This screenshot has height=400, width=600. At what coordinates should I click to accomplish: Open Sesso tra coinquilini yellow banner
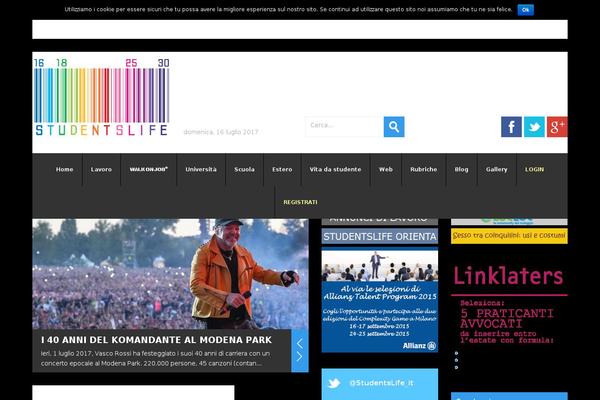pyautogui.click(x=509, y=235)
